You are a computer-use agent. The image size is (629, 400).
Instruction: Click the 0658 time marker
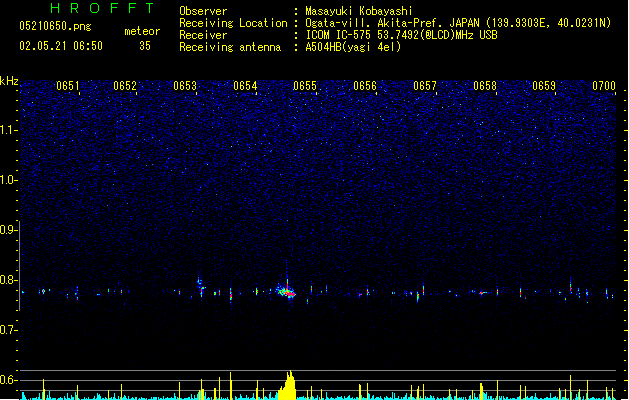485,86
